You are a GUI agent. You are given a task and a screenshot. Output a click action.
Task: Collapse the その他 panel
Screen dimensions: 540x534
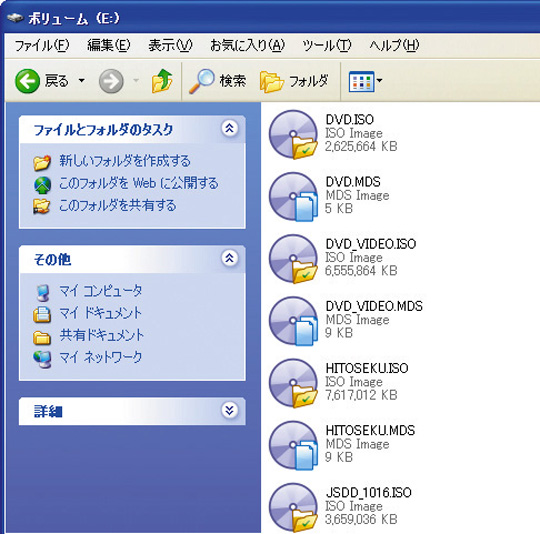229,258
